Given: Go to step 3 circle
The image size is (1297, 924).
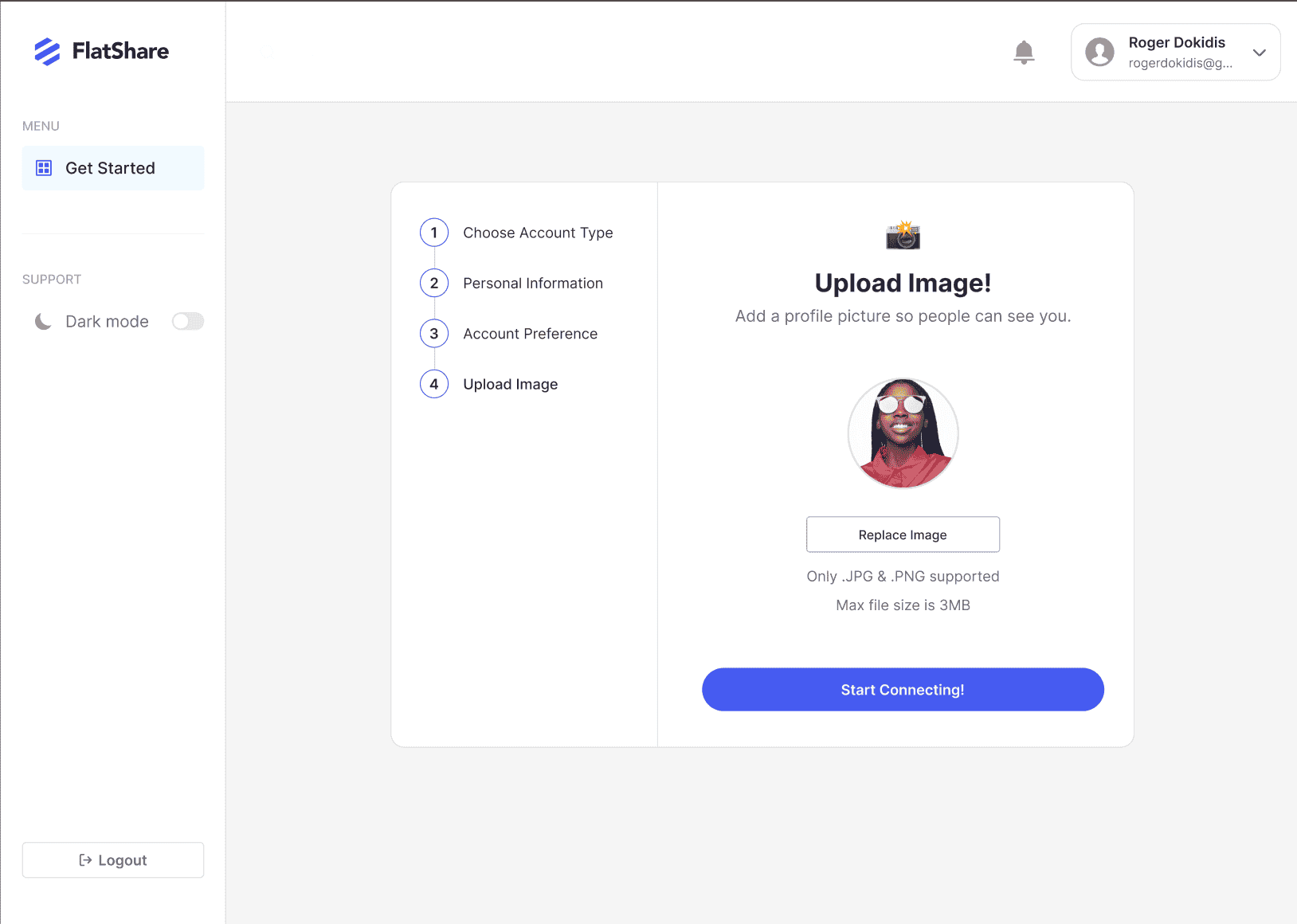Looking at the screenshot, I should (434, 334).
